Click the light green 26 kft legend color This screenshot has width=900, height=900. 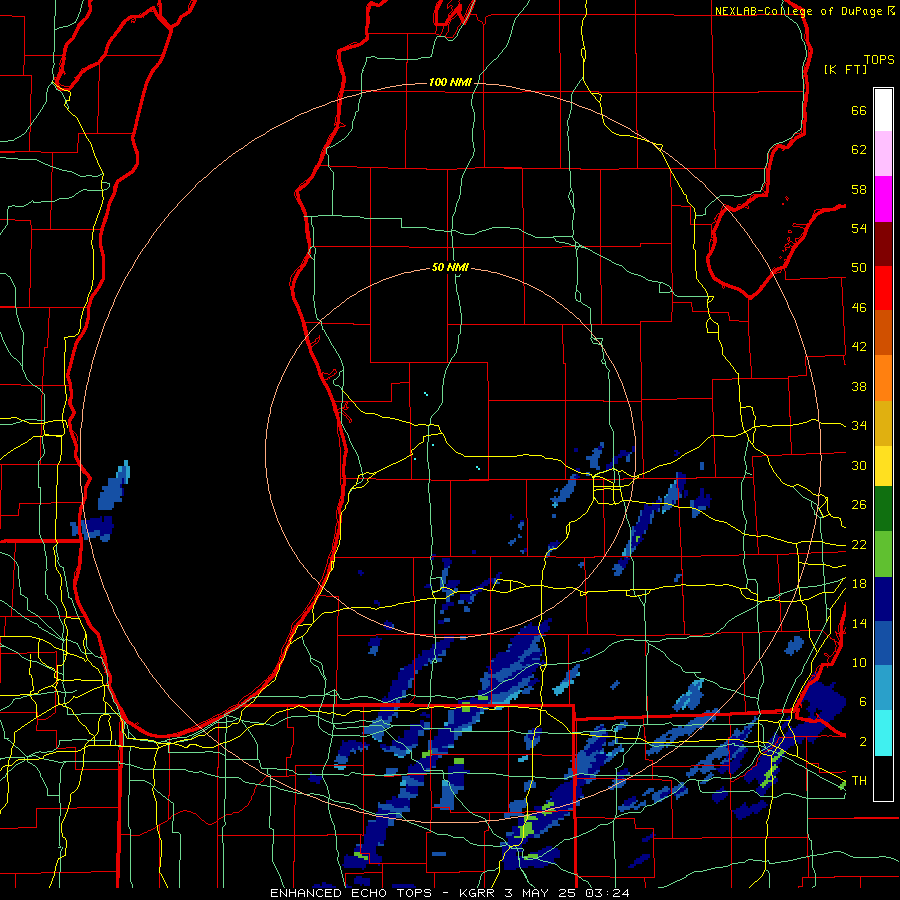883,554
